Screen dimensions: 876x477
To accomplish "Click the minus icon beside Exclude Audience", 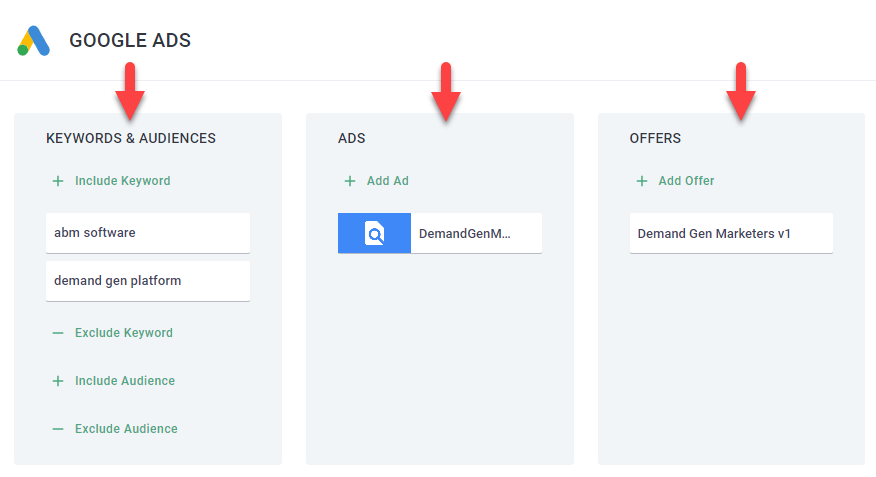I will [x=58, y=429].
